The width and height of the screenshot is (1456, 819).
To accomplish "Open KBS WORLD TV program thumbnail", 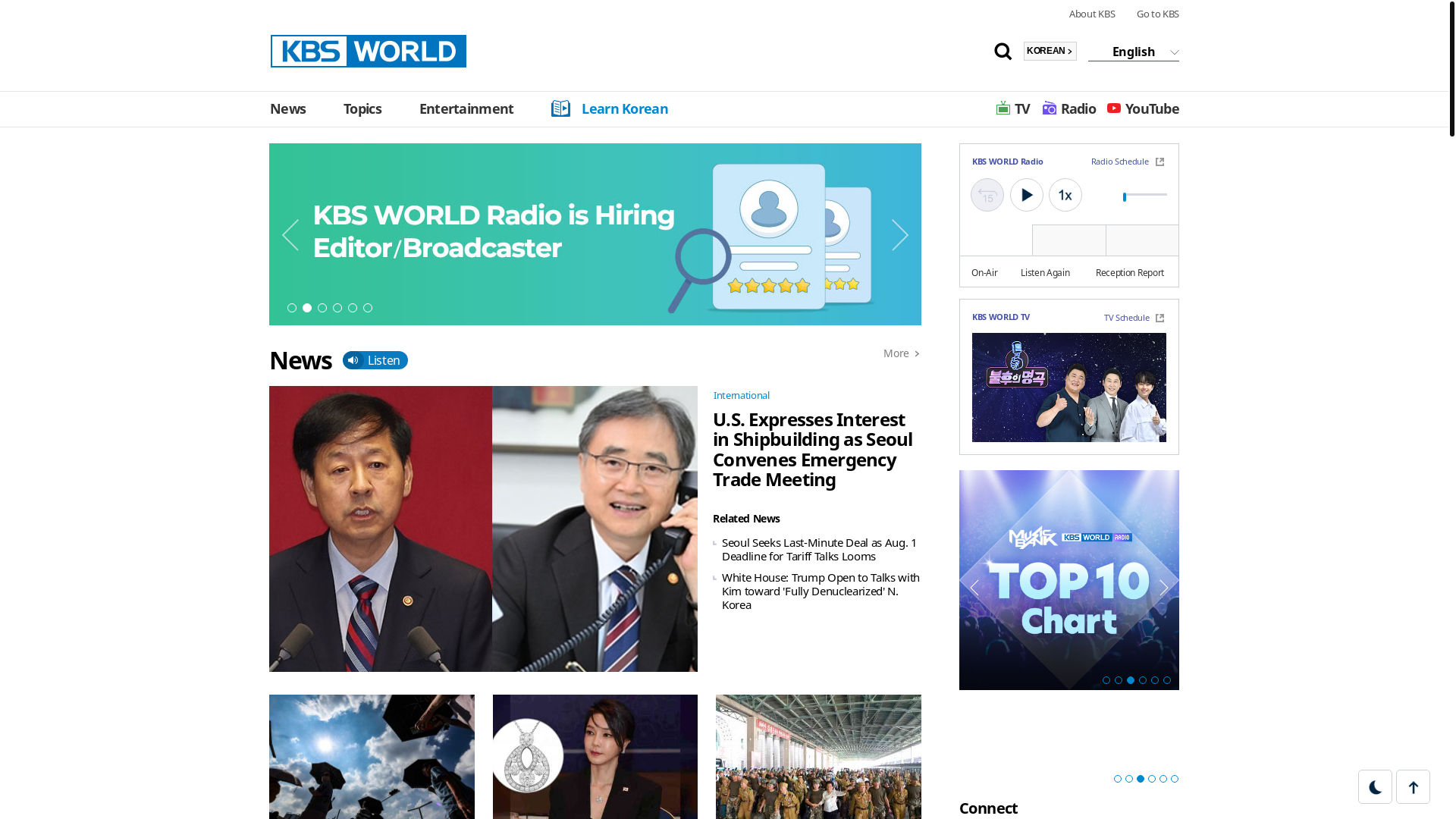I will pyautogui.click(x=1069, y=388).
